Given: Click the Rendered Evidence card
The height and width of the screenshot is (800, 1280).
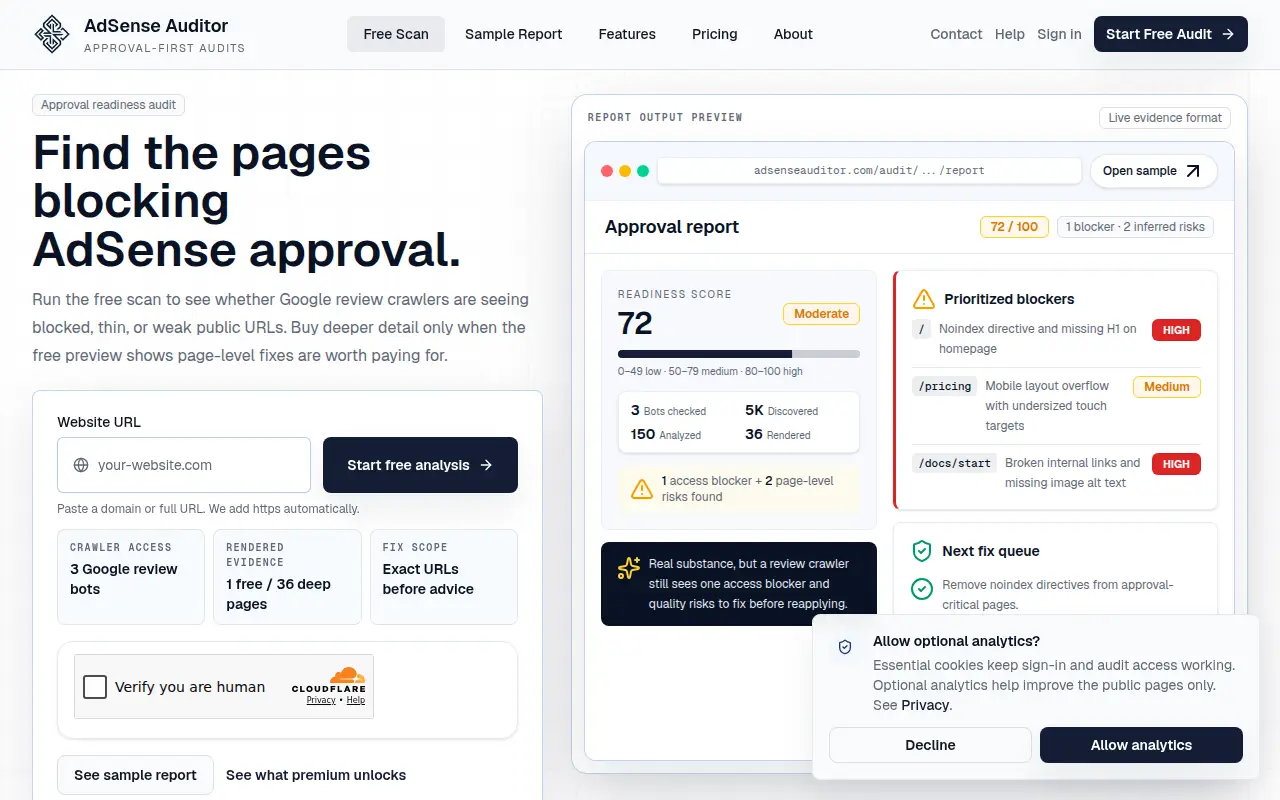Looking at the screenshot, I should [287, 577].
